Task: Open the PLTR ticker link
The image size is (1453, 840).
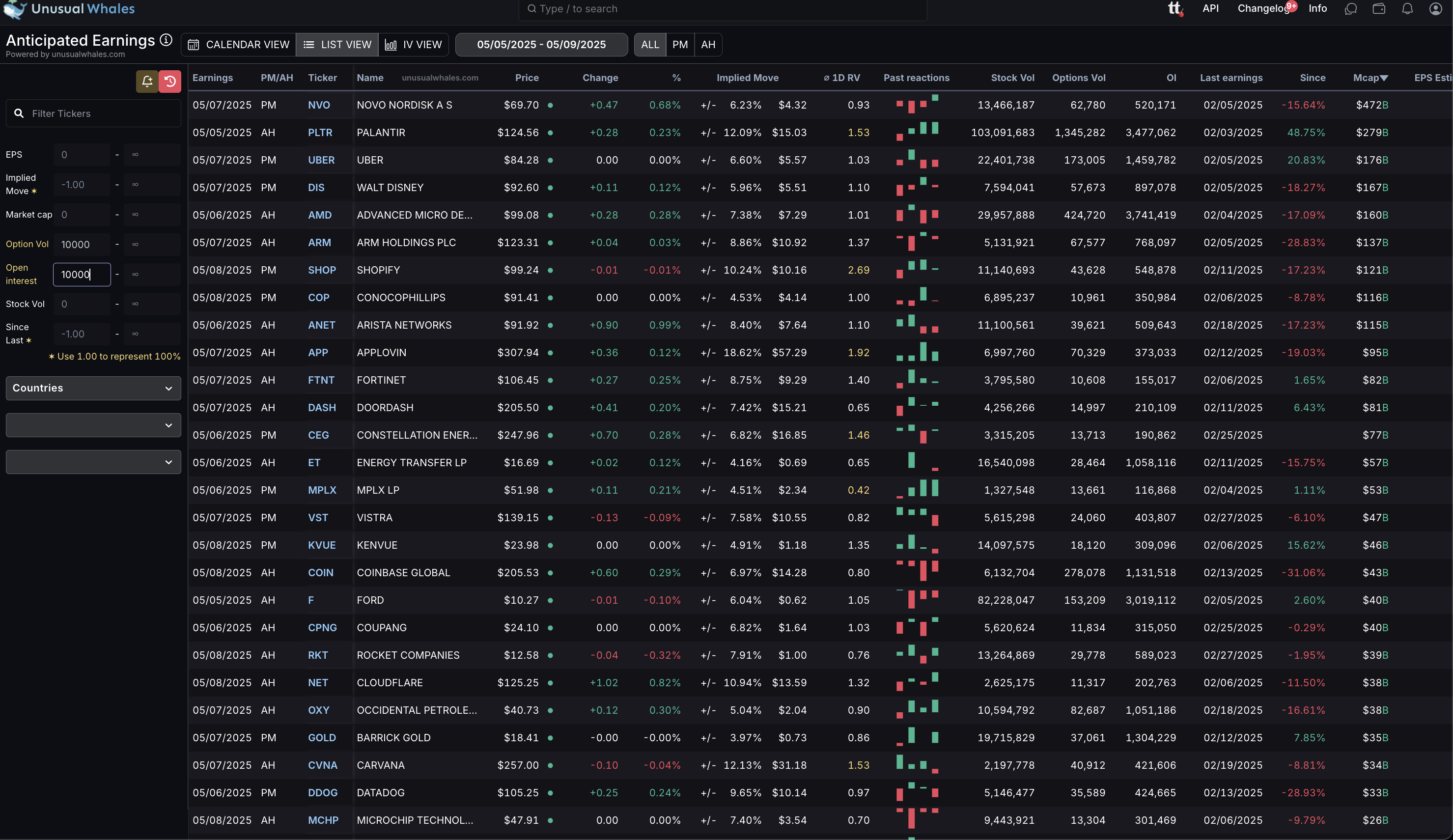Action: [x=320, y=133]
